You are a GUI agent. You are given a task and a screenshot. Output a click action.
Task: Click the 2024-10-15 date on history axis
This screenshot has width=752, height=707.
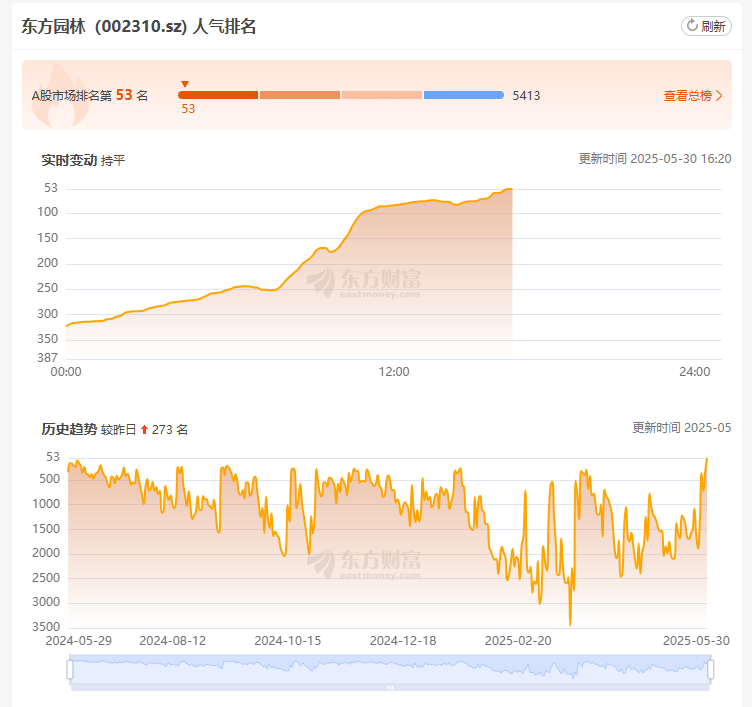click(288, 641)
